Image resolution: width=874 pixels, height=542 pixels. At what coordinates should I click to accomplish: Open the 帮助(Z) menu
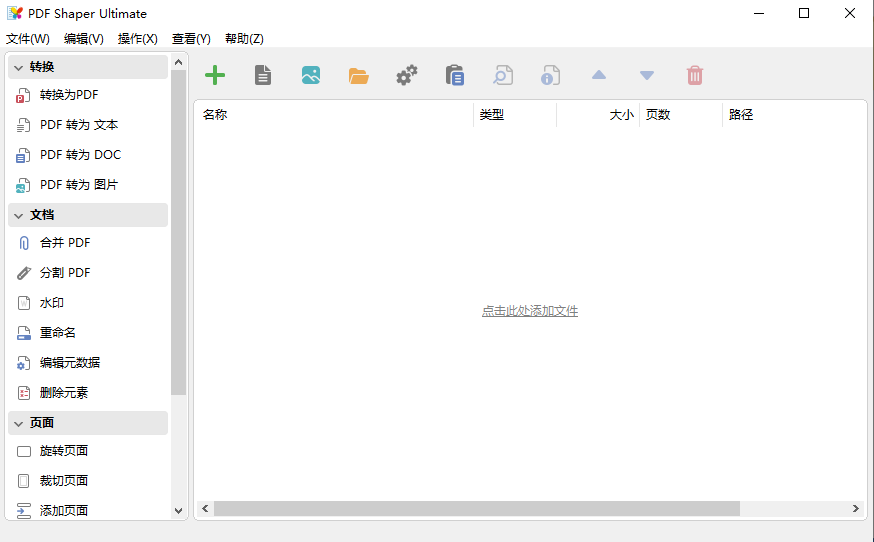[244, 38]
